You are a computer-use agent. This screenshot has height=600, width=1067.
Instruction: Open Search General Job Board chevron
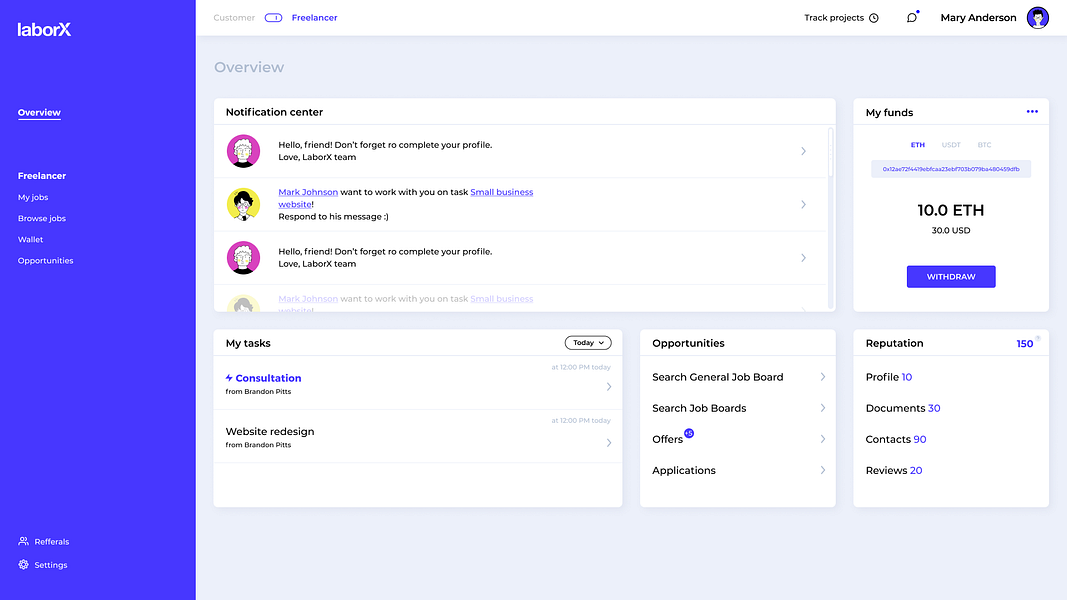[823, 377]
